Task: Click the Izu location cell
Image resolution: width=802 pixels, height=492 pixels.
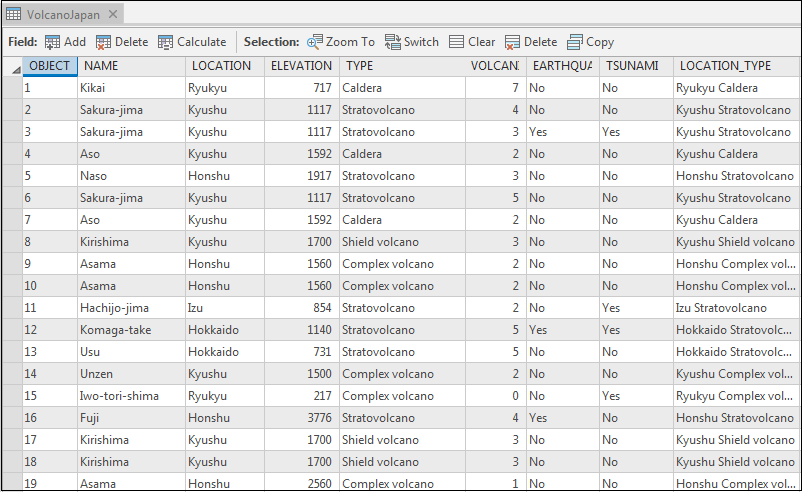Action: pyautogui.click(x=225, y=308)
